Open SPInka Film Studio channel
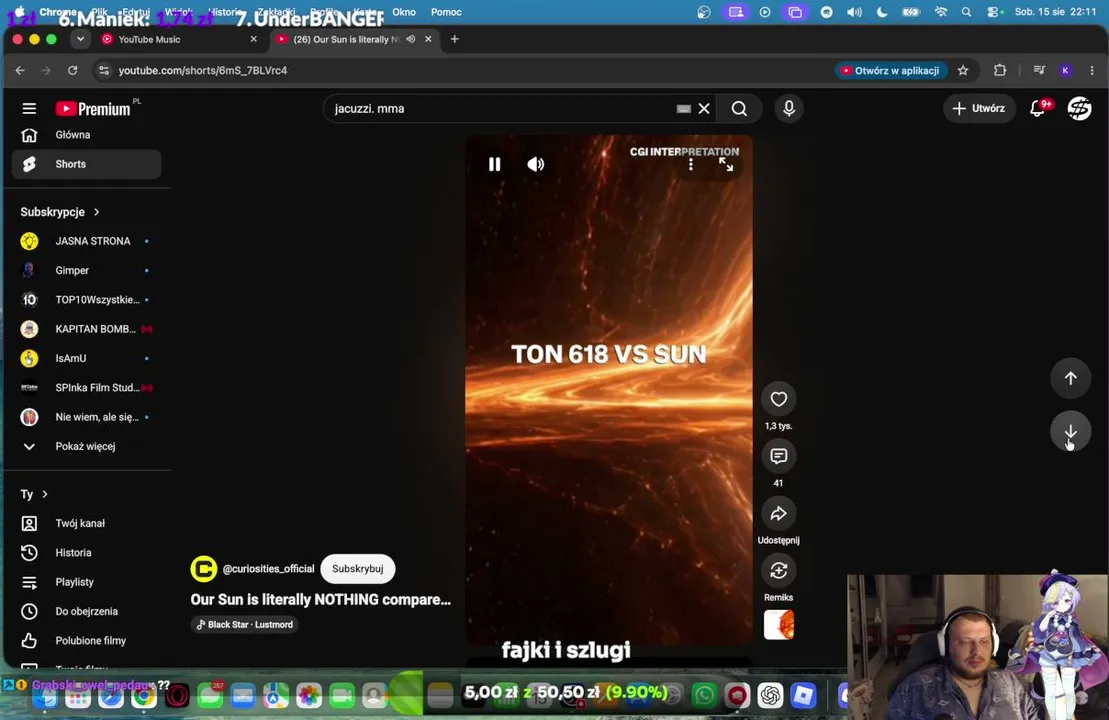The width and height of the screenshot is (1109, 720). [86, 388]
